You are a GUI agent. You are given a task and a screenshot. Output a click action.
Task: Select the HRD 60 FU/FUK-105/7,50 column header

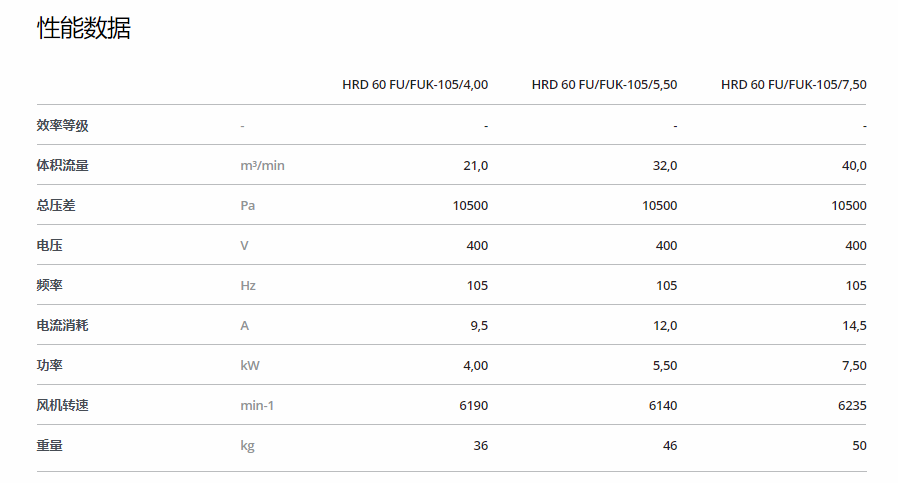pos(794,85)
